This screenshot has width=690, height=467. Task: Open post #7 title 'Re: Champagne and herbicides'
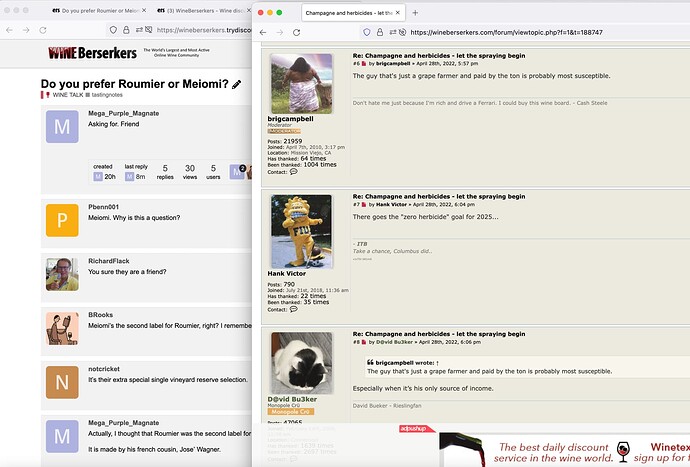click(439, 196)
